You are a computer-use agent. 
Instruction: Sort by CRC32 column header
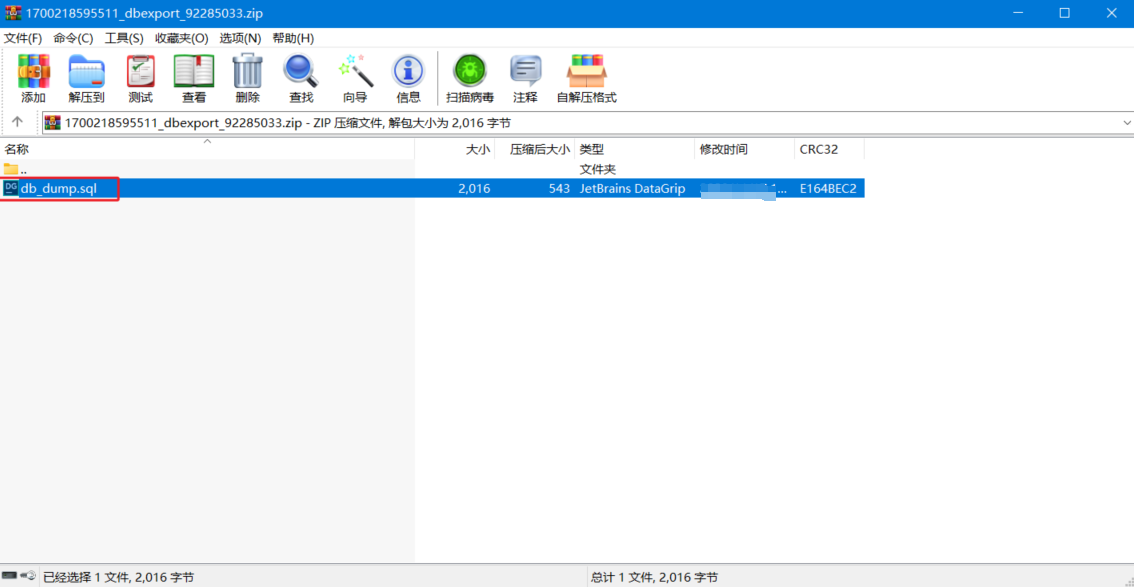pyautogui.click(x=830, y=149)
